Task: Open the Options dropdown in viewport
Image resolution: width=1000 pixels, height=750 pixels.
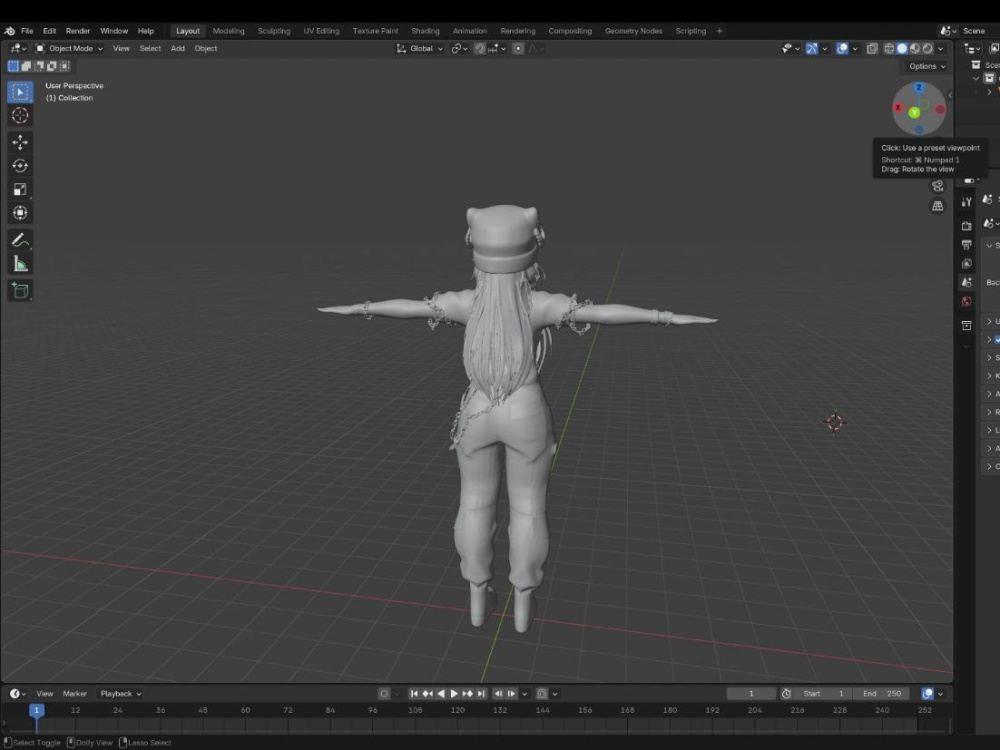Action: pyautogui.click(x=927, y=66)
